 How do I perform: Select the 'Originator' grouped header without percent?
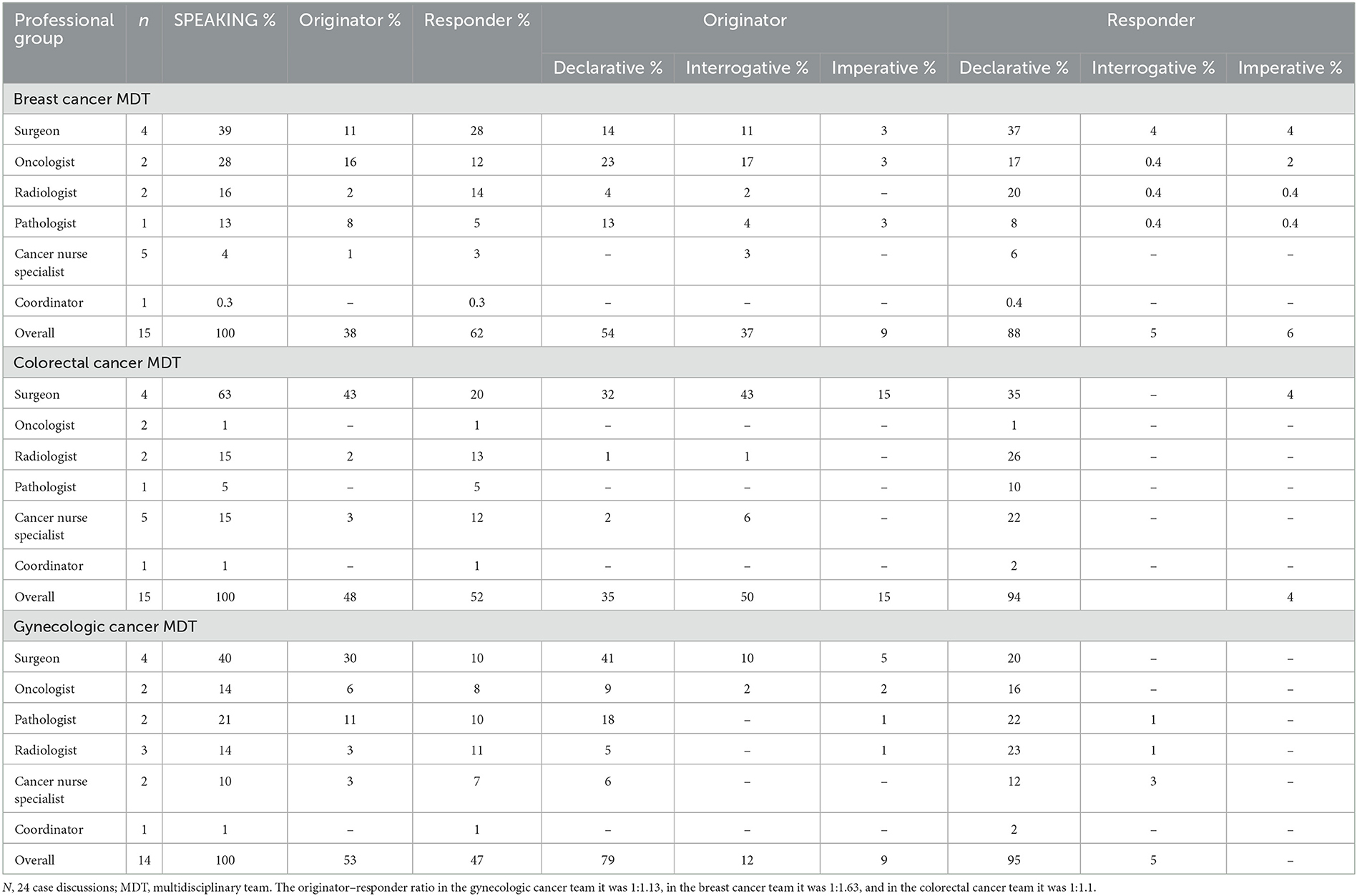[745, 21]
